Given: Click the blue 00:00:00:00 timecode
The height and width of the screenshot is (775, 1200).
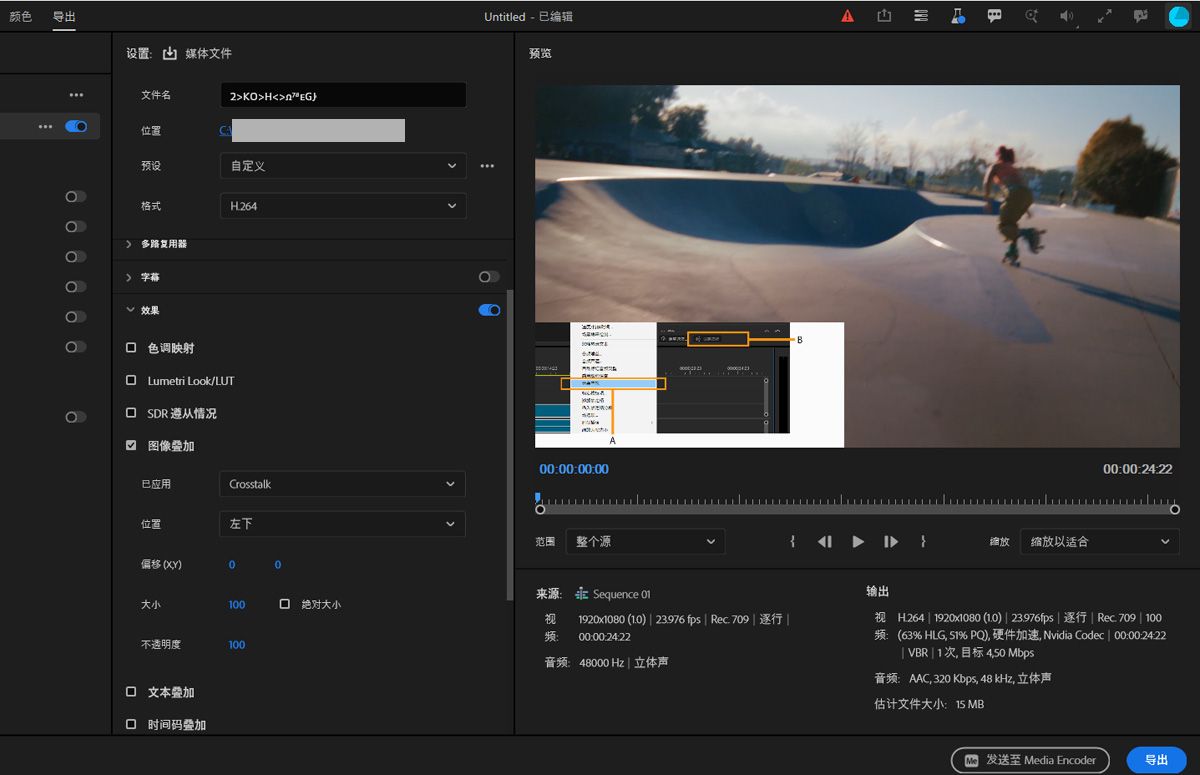Looking at the screenshot, I should [574, 469].
